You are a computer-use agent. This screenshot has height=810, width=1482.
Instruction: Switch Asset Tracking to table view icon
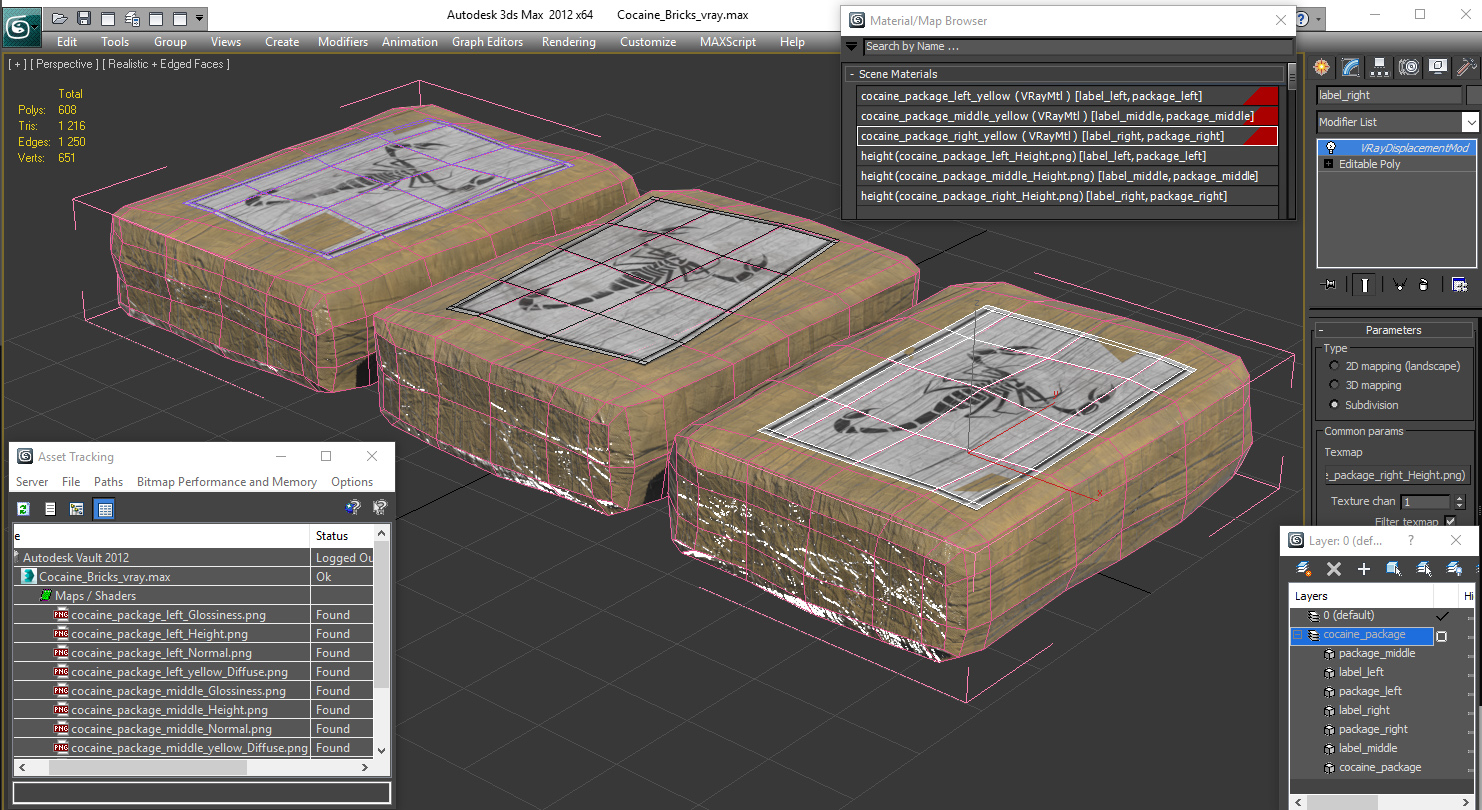(x=104, y=509)
